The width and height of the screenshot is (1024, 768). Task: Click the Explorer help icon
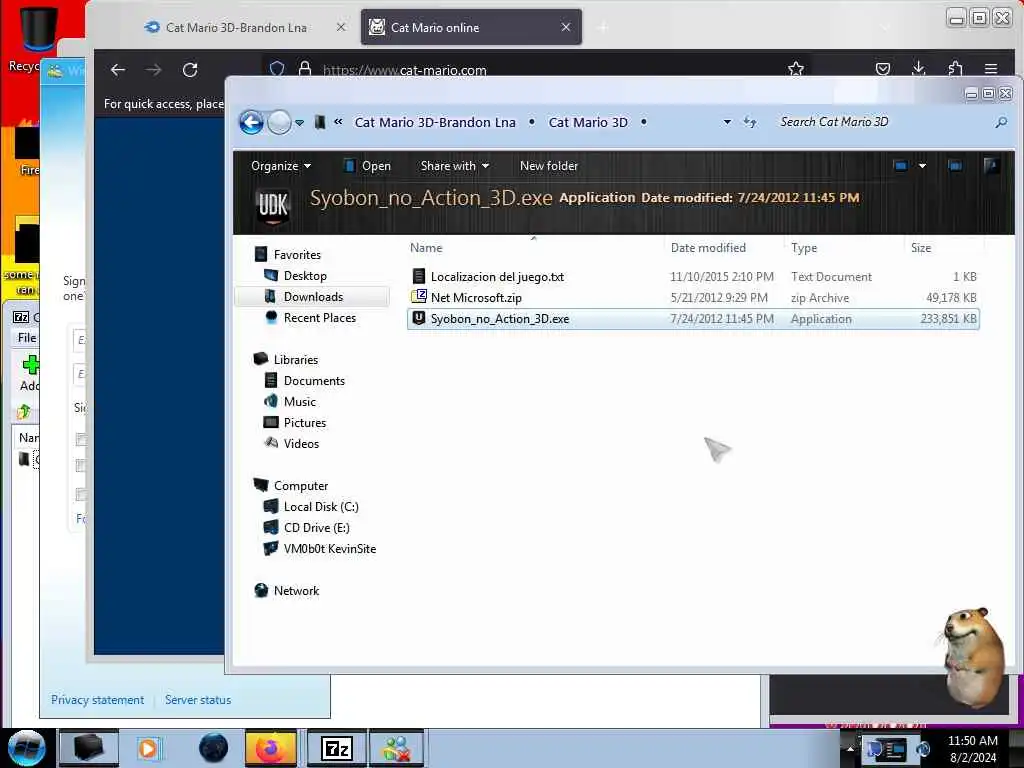point(991,166)
